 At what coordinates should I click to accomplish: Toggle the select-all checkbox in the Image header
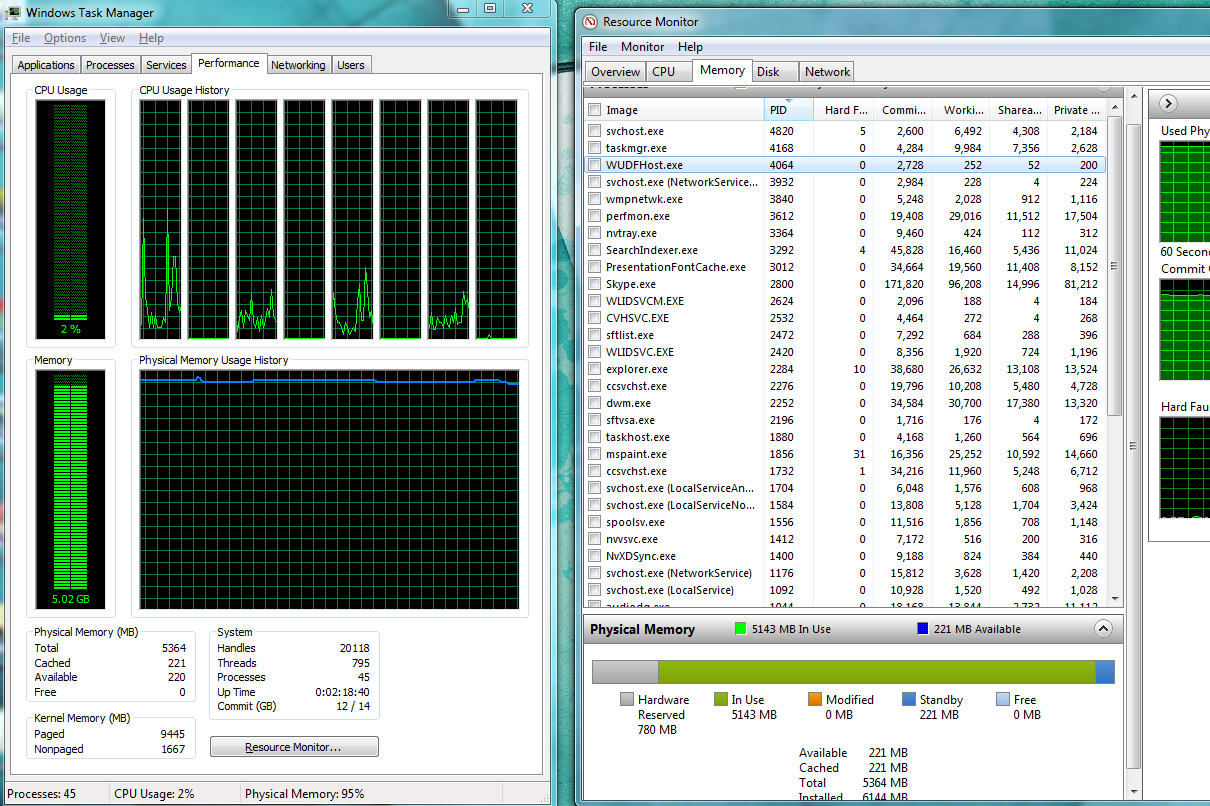click(595, 110)
